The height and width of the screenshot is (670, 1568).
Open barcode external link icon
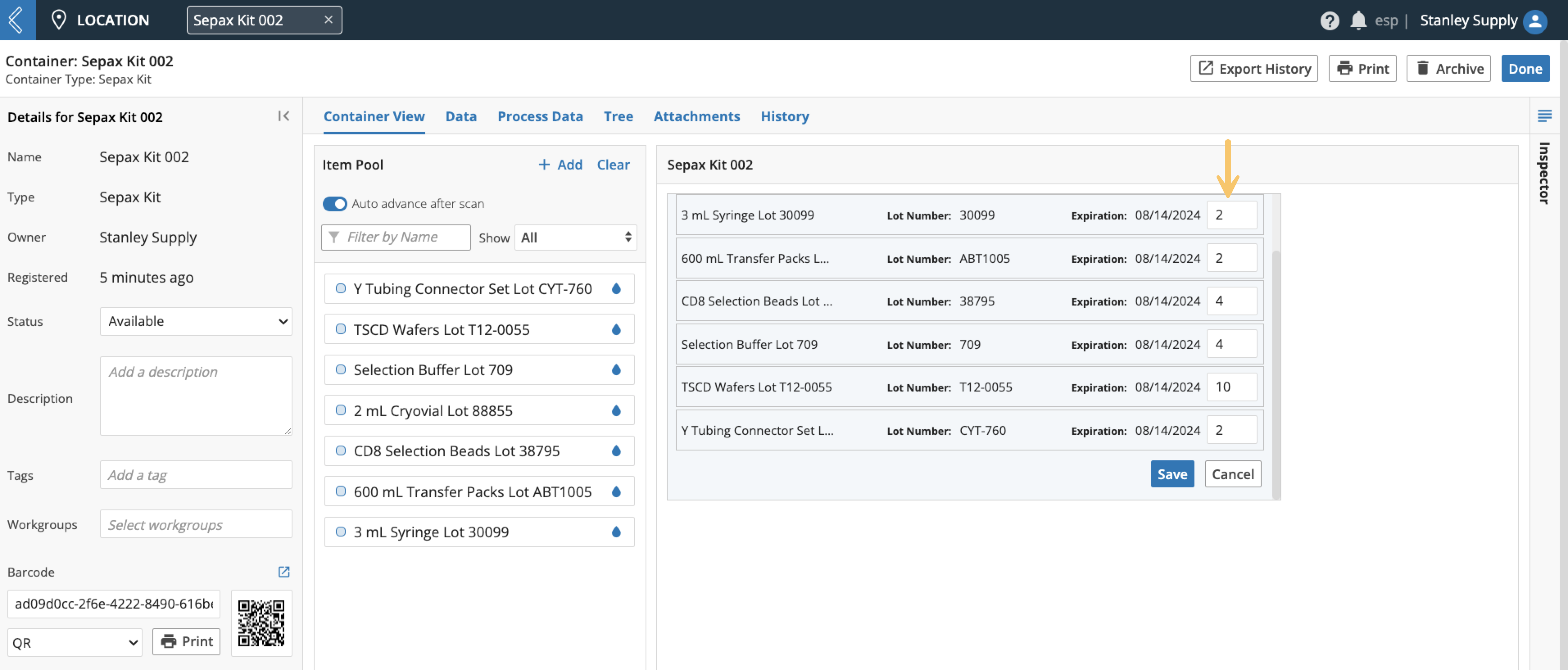(283, 571)
